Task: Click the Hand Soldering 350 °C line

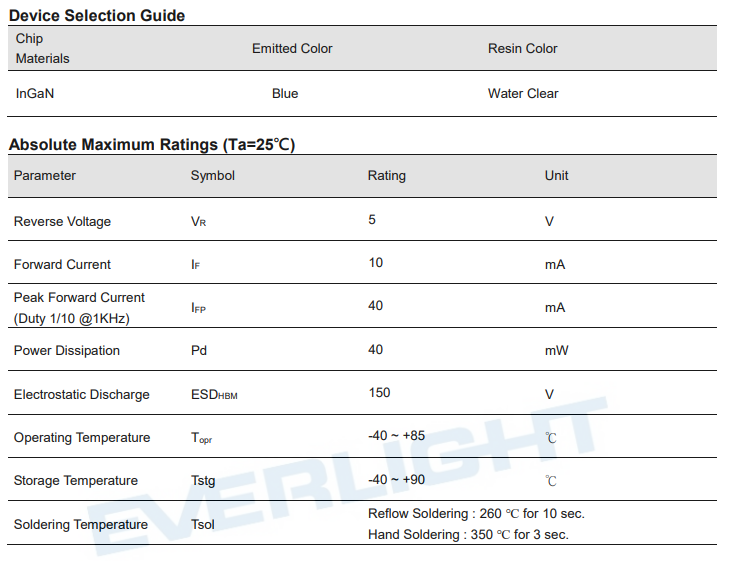Action: pyautogui.click(x=468, y=535)
